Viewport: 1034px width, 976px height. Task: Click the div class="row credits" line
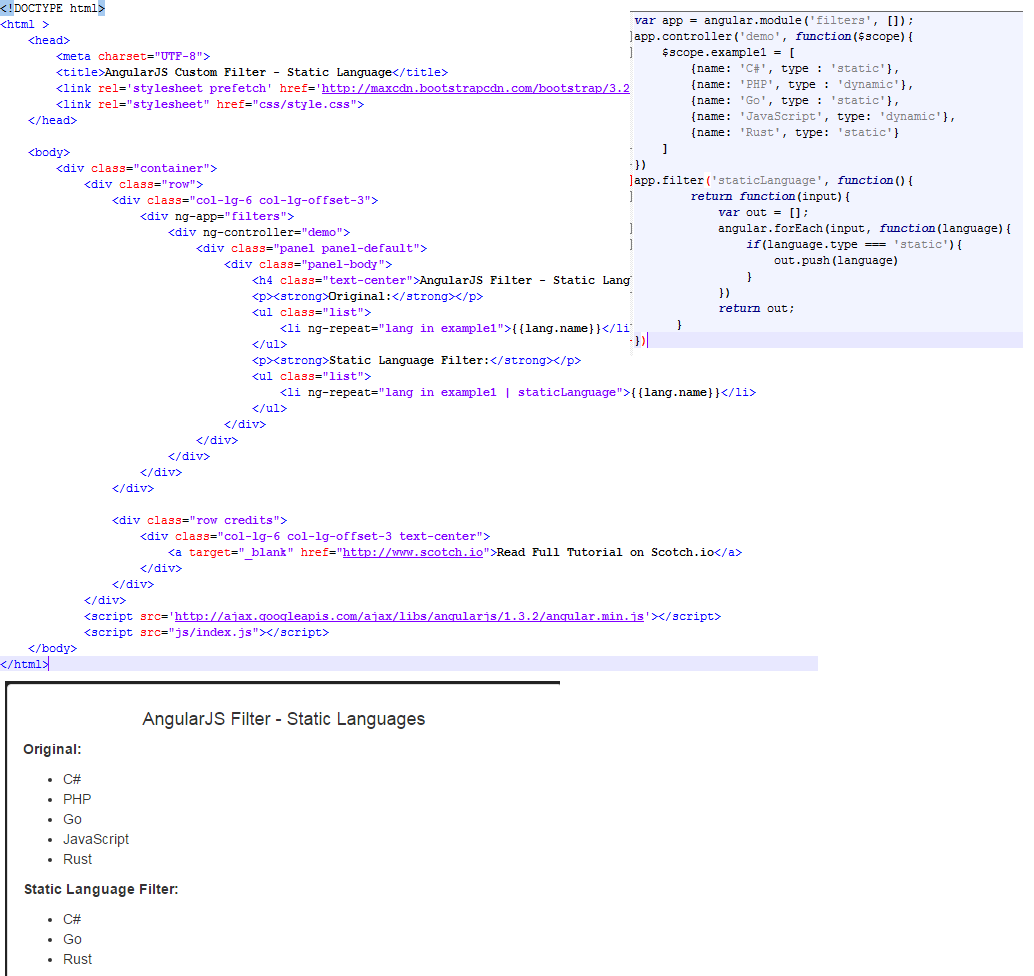click(200, 520)
